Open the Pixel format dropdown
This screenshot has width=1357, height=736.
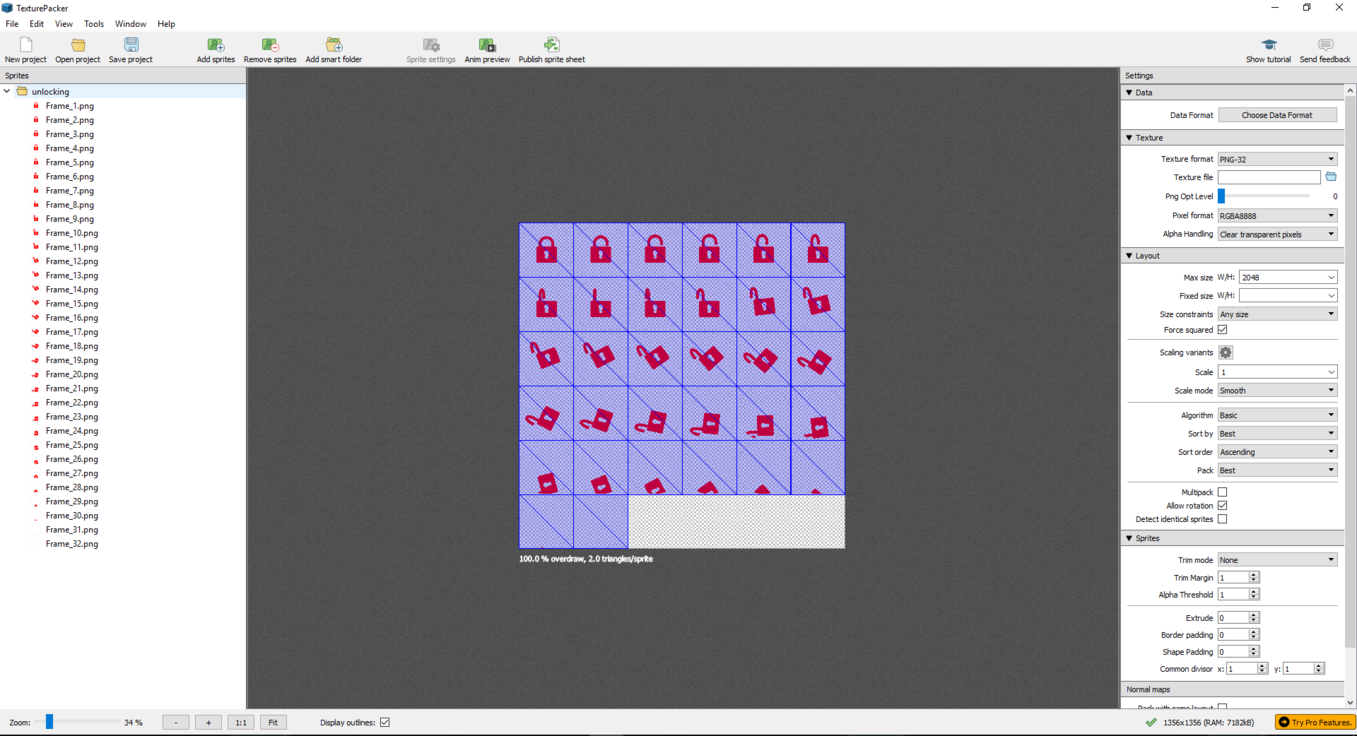coord(1277,216)
